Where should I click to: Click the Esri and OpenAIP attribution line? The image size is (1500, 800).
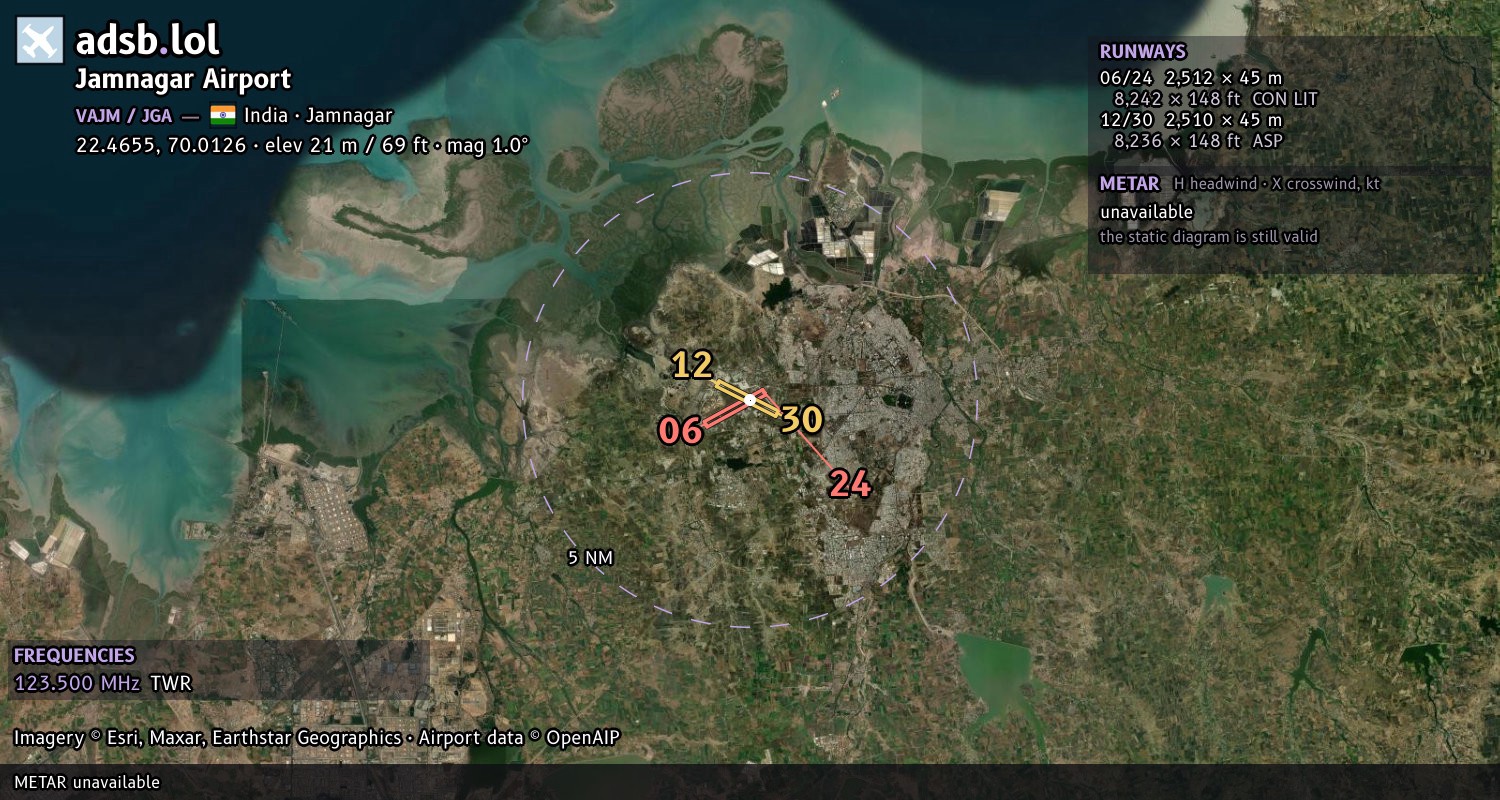coord(317,738)
